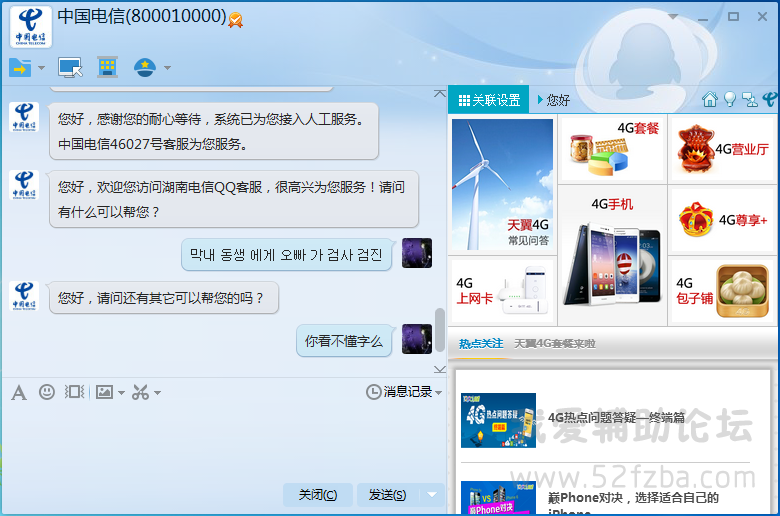
Task: Minimize the chat window
Action: point(703,17)
